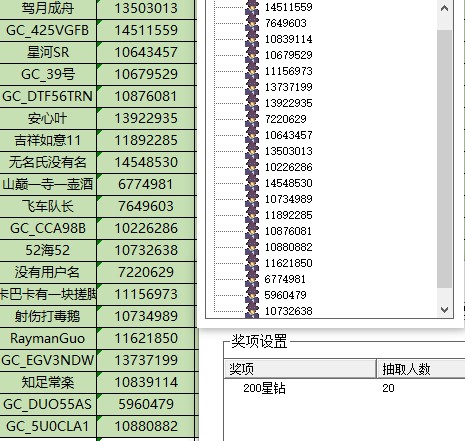Click the scroll down arrow of winner list

tap(444, 310)
